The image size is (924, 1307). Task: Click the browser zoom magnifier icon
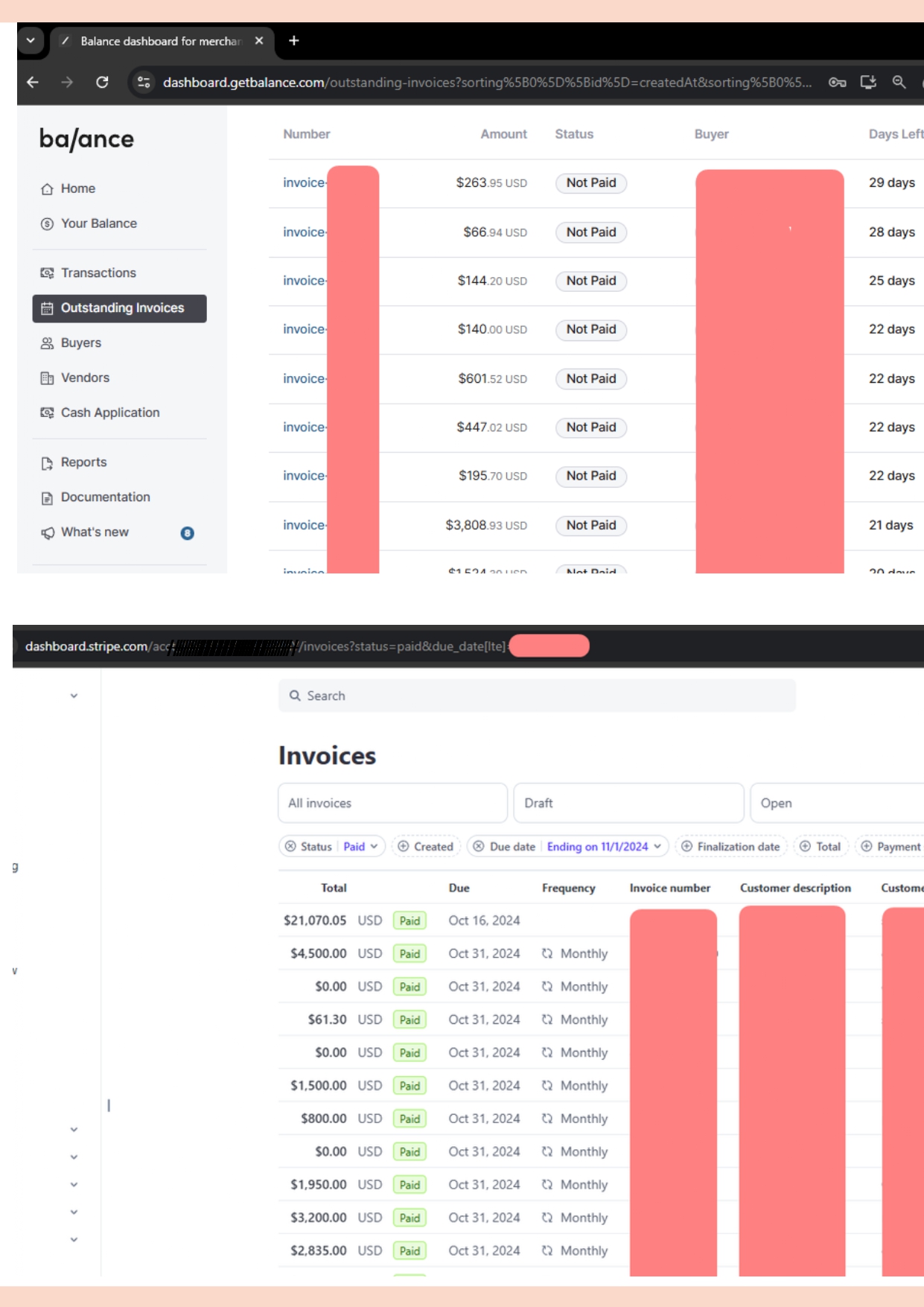[x=899, y=82]
